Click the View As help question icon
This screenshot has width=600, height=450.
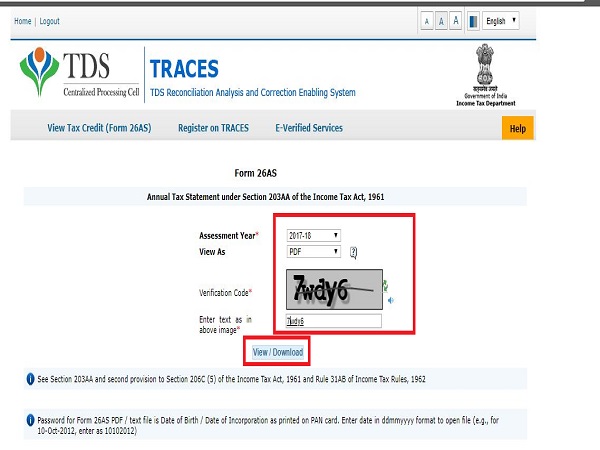353,252
